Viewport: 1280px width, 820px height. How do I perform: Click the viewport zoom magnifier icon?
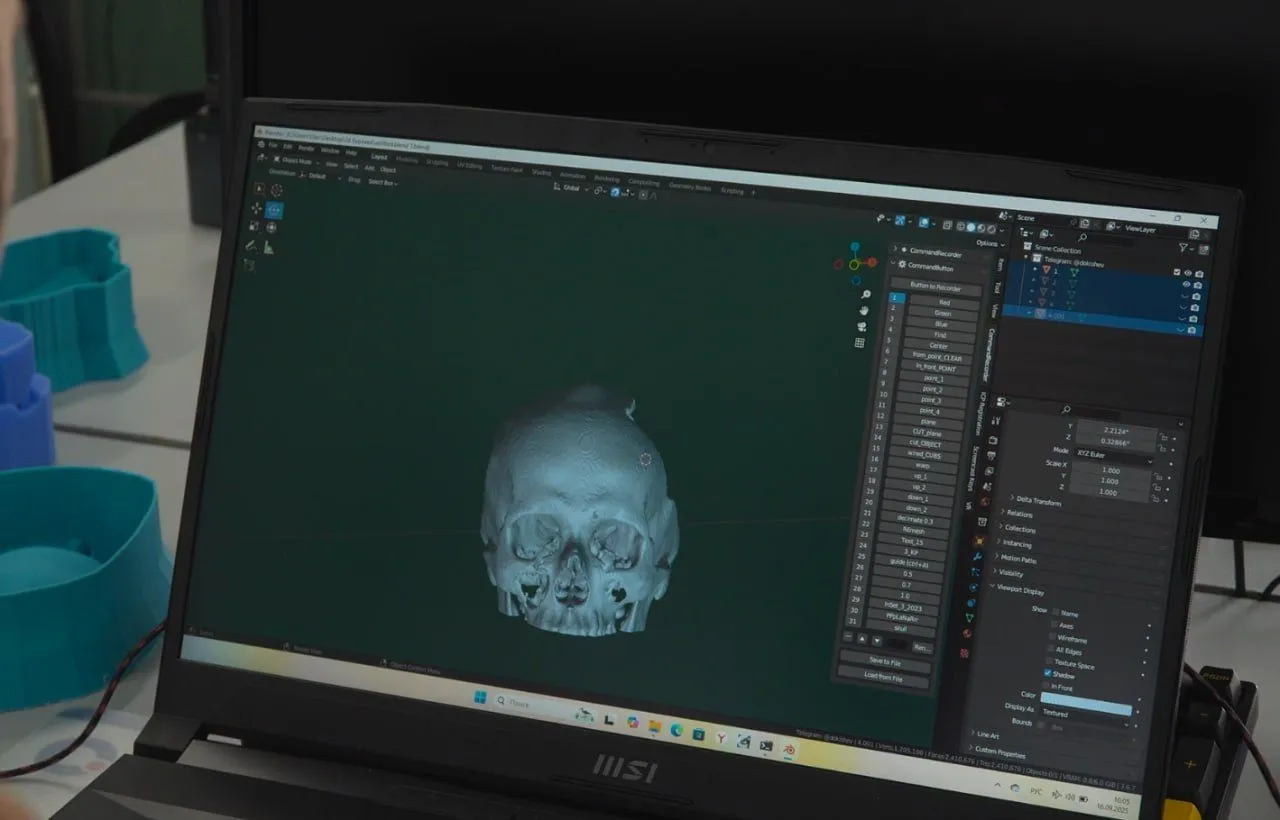pyautogui.click(x=865, y=294)
